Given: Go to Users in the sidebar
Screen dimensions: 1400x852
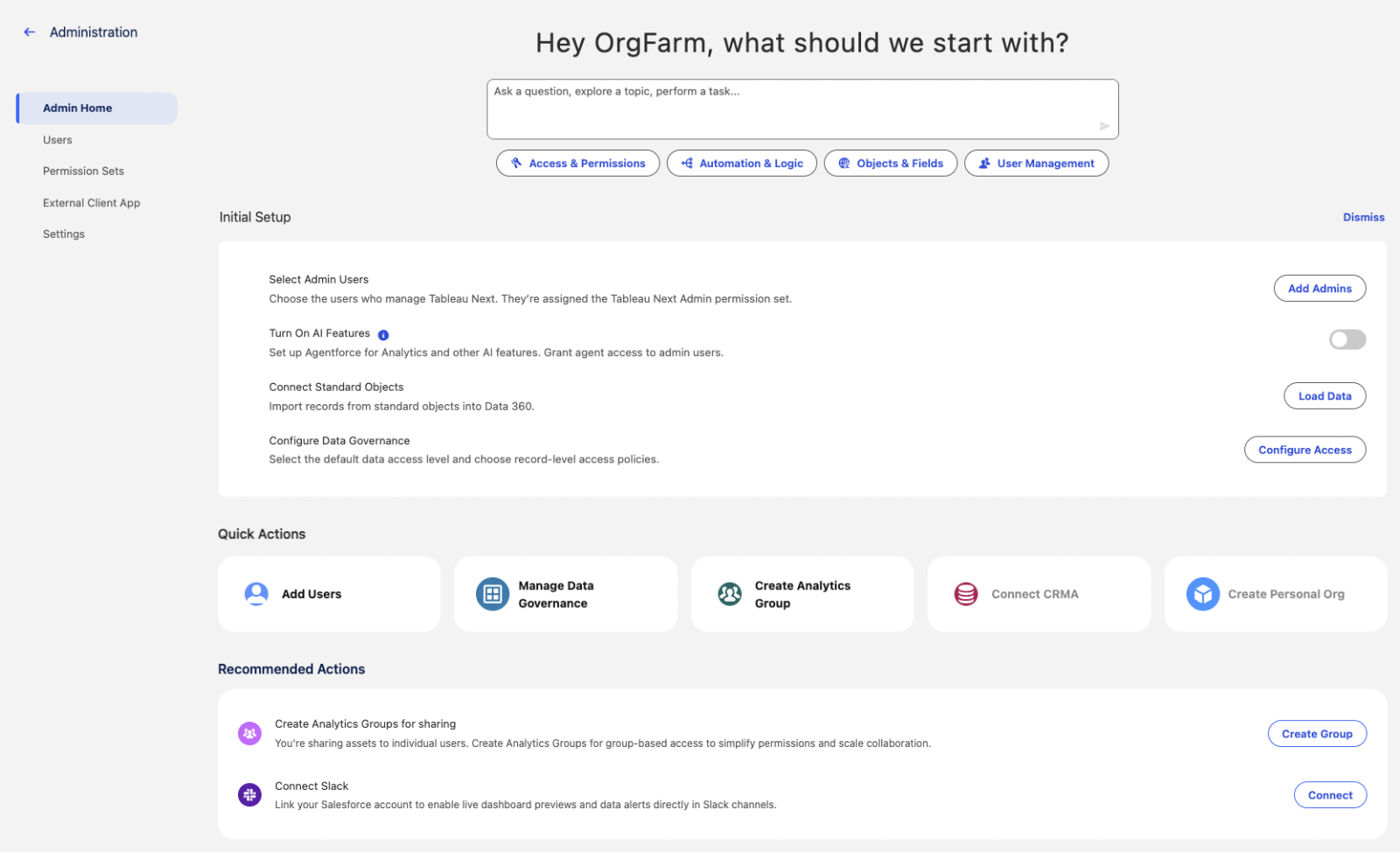Looking at the screenshot, I should pos(58,140).
